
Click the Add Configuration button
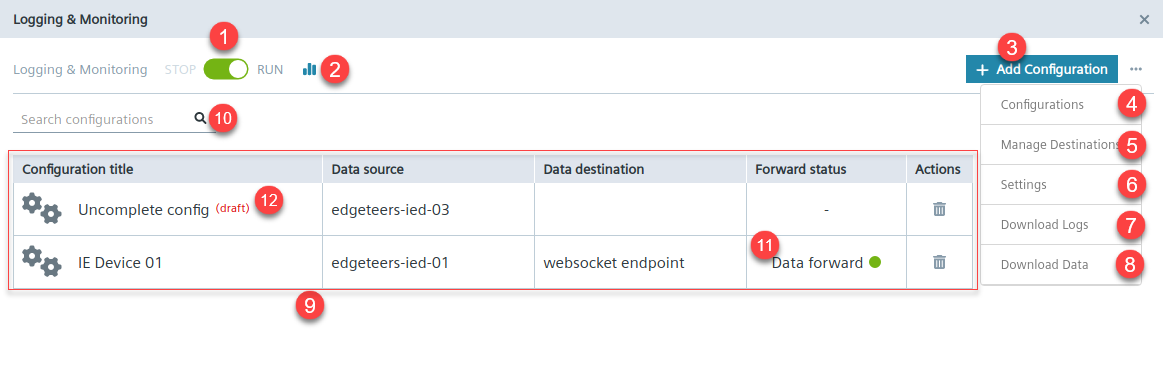point(1041,69)
